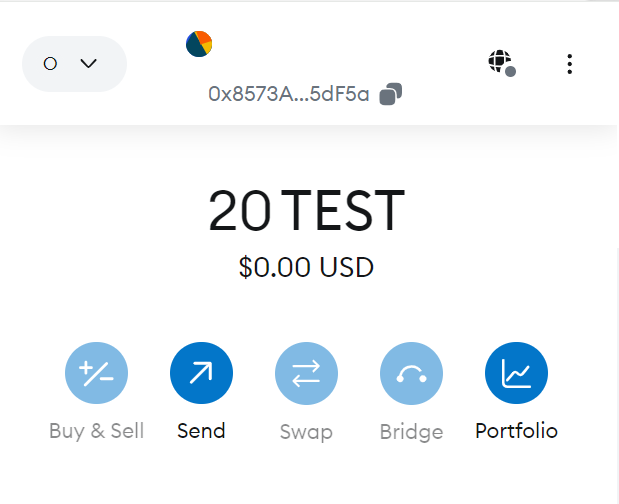Click the Buy & Sell circular icon
The height and width of the screenshot is (504, 619).
point(96,373)
